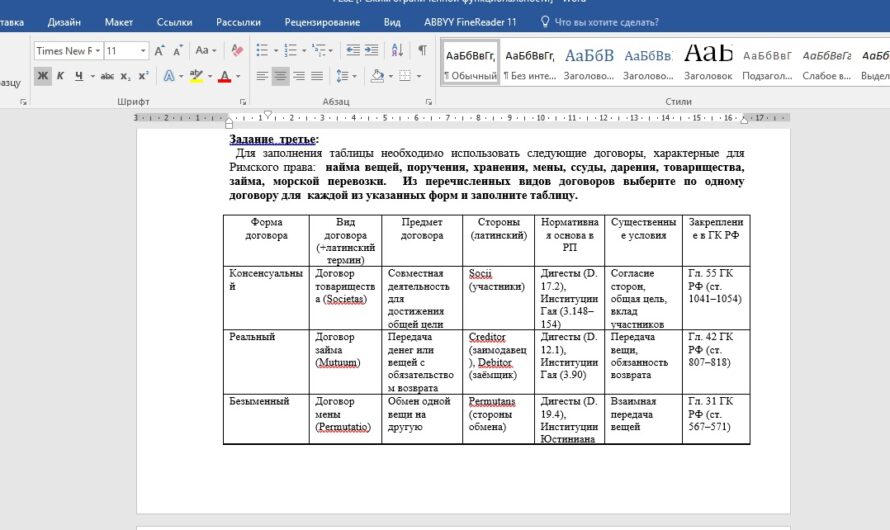Click cell Безыменный in table
This screenshot has height=530, width=890.
tap(266, 419)
